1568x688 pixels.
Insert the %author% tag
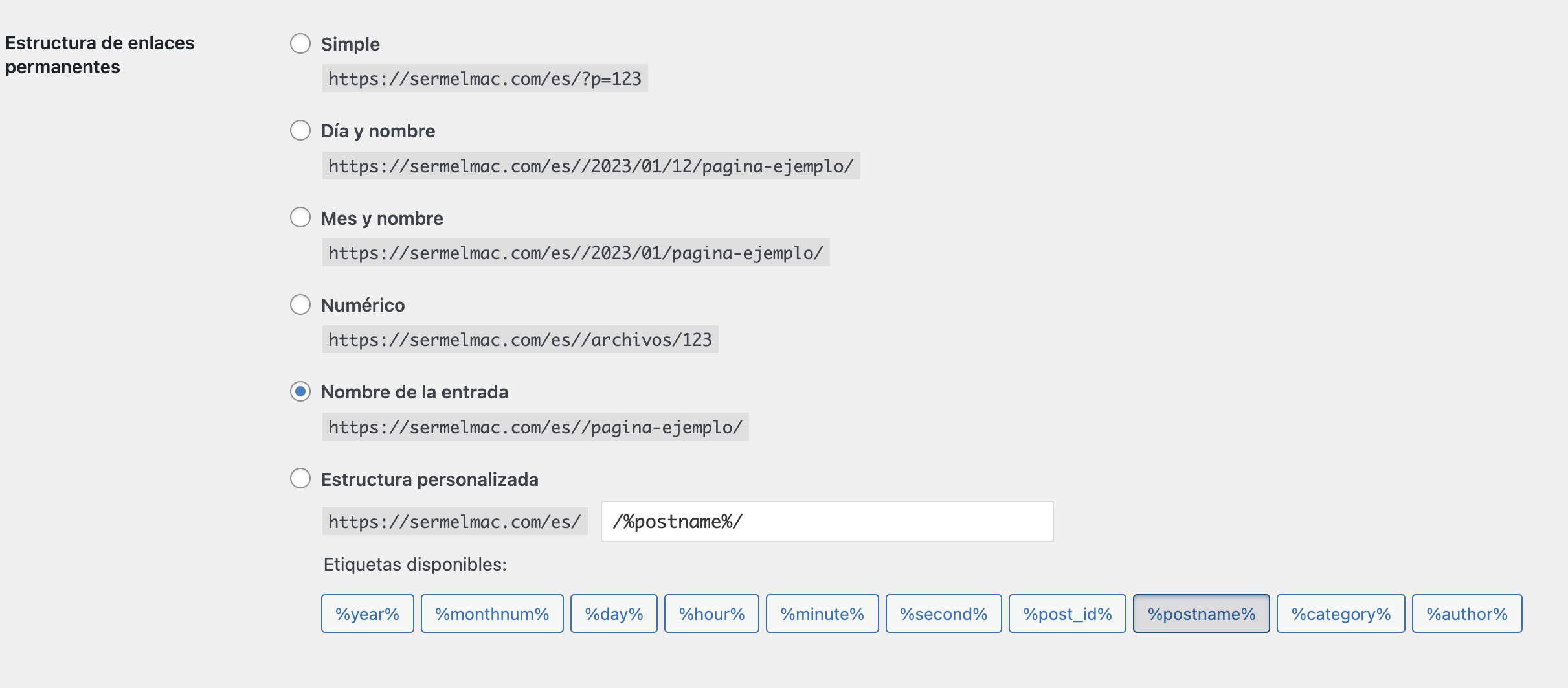coord(1467,613)
